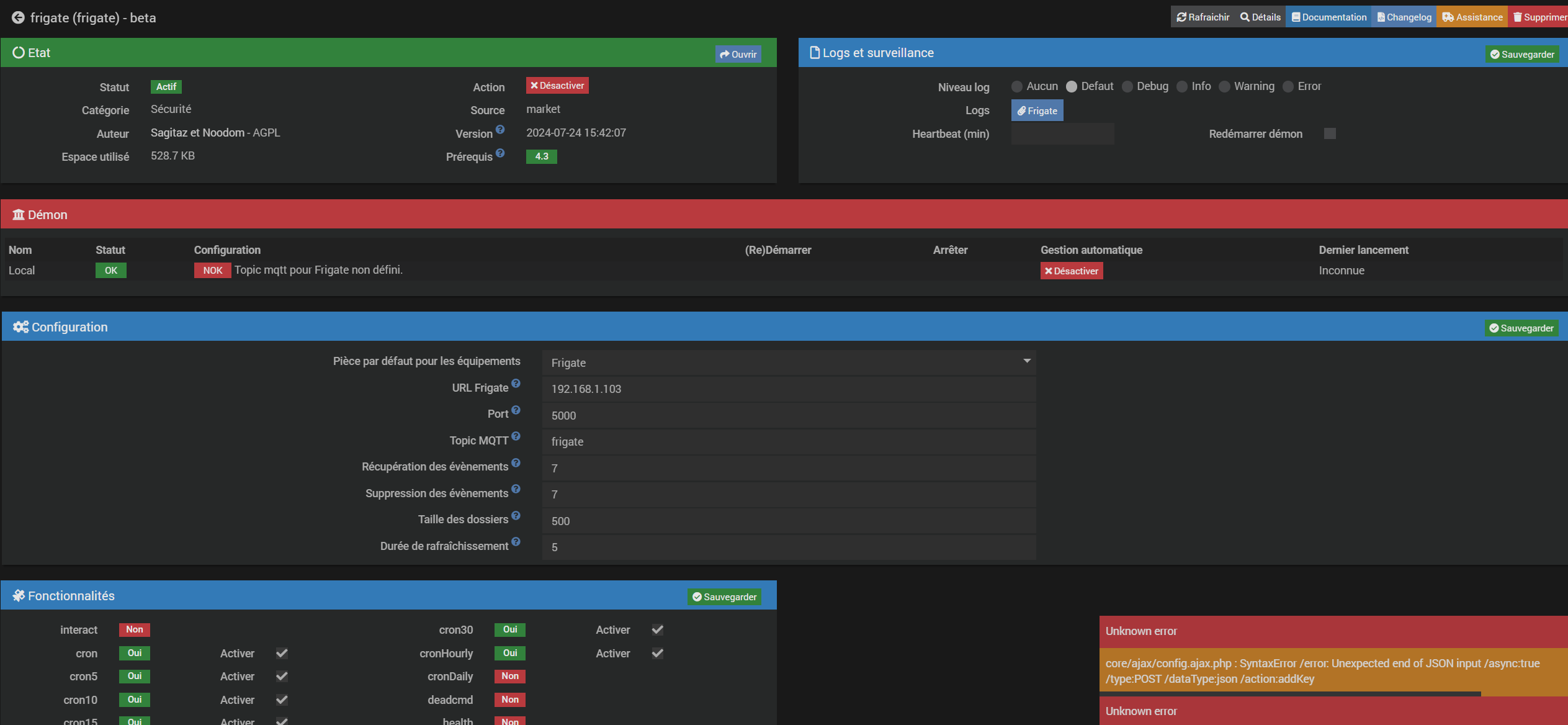Tick the Redémarrer démon checkbox
The width and height of the screenshot is (1568, 725).
coord(1330,133)
